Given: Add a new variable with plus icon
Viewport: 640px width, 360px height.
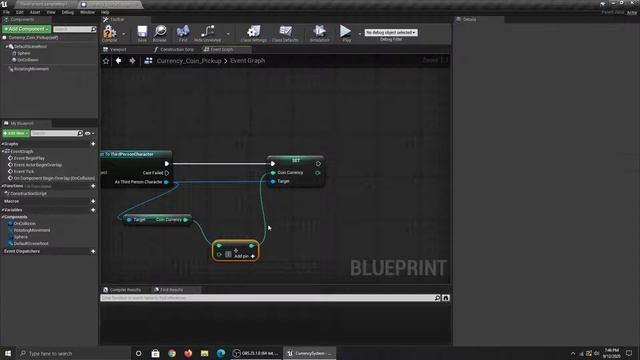Looking at the screenshot, I should 93,210.
